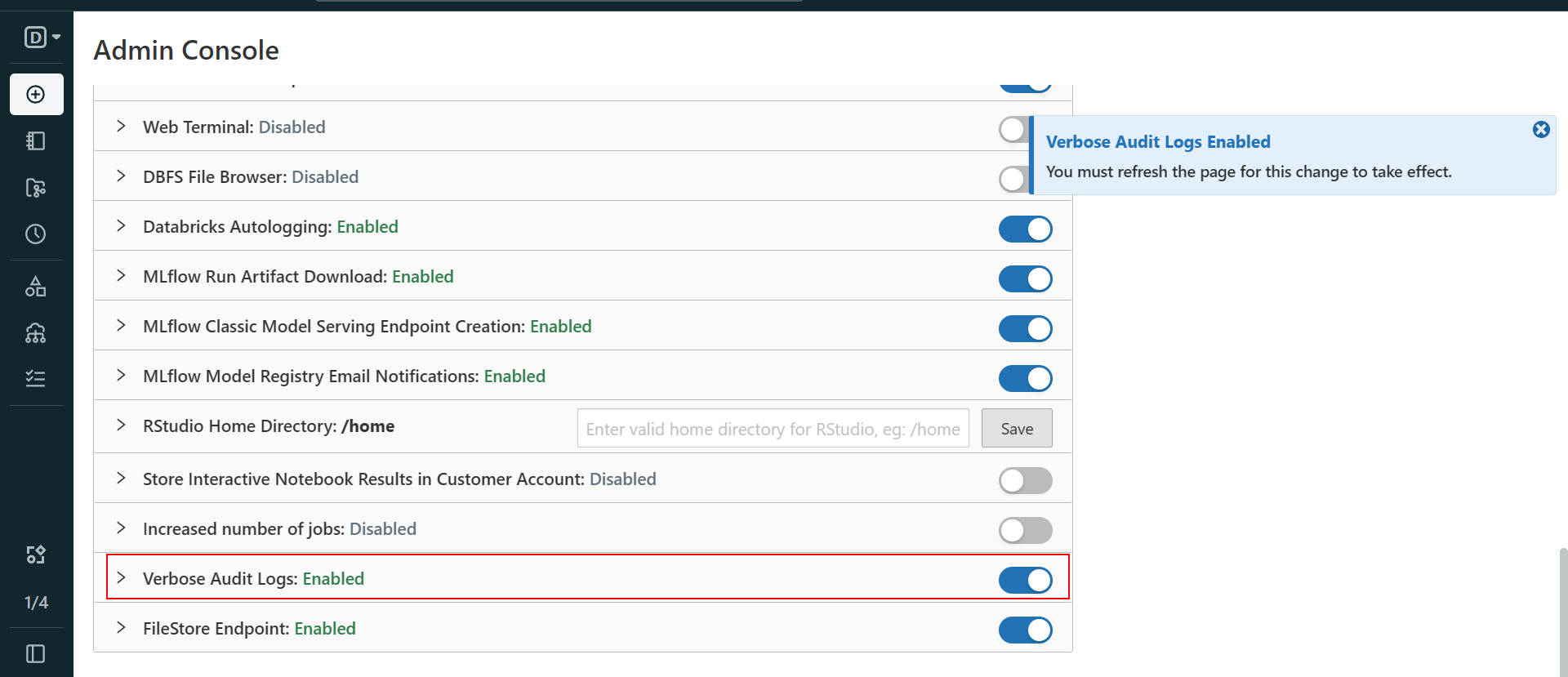
Task: Collapse the sidebar using the bottom icon
Action: (x=36, y=653)
